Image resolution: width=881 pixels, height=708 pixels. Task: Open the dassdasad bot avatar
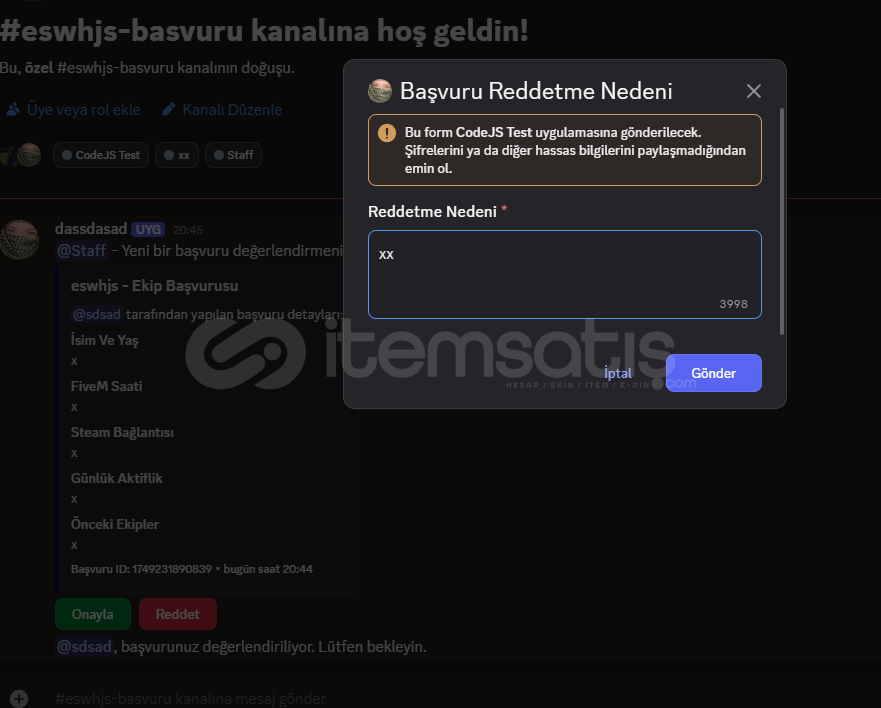pos(19,240)
